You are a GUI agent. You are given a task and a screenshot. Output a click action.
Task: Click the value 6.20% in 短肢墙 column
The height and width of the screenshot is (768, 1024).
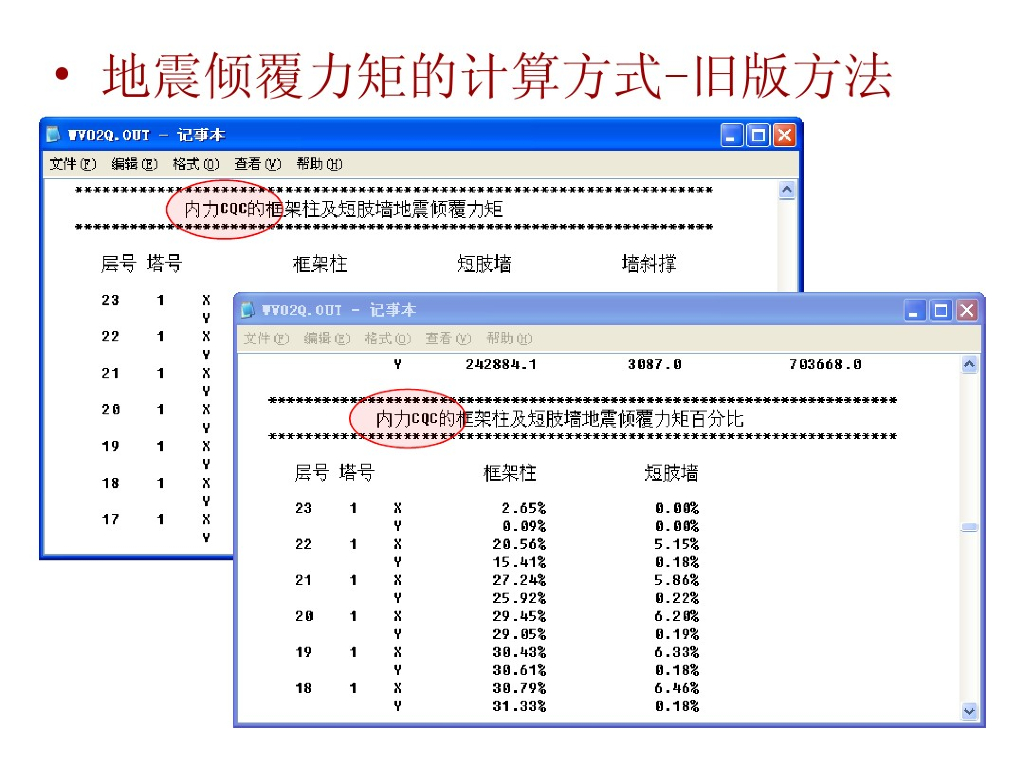pyautogui.click(x=677, y=616)
